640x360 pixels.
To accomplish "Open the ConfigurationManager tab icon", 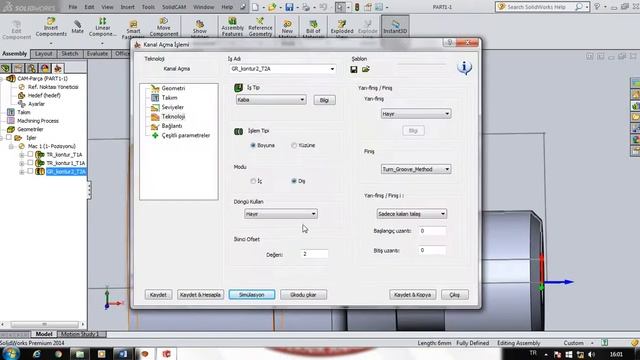I will coord(31,68).
